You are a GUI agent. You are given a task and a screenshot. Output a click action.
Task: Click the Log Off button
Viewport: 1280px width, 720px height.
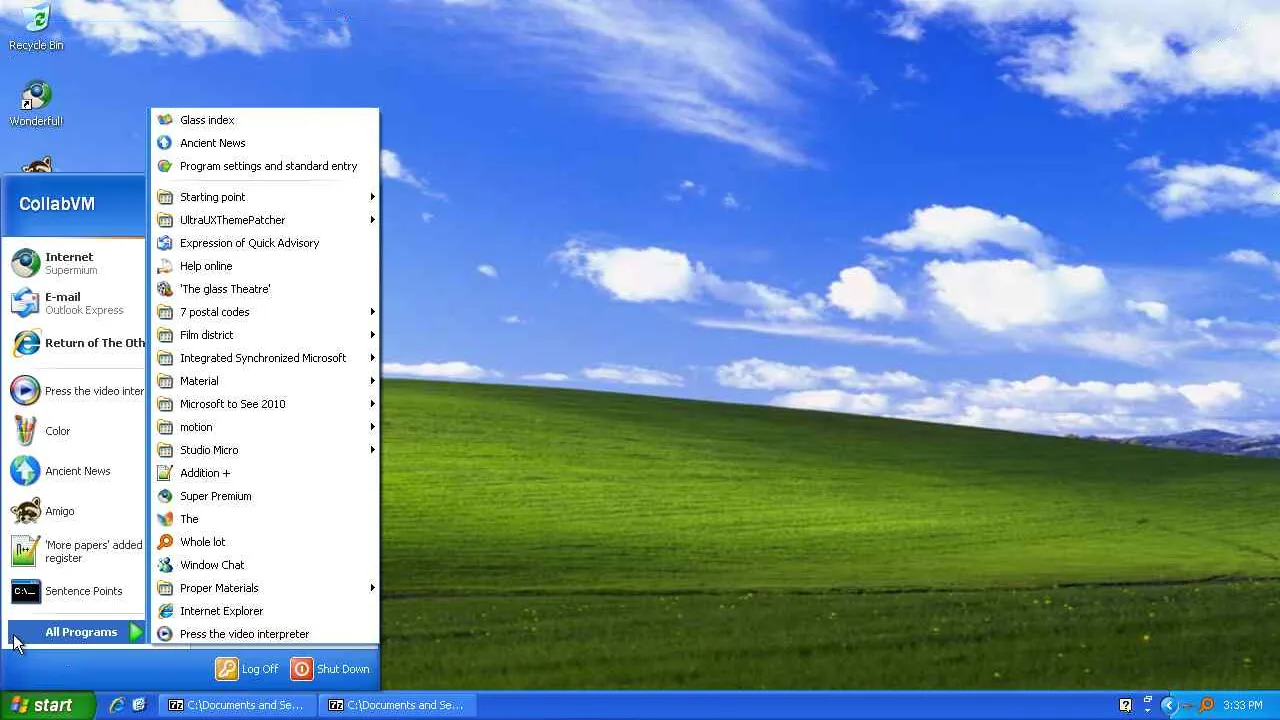pyautogui.click(x=247, y=669)
